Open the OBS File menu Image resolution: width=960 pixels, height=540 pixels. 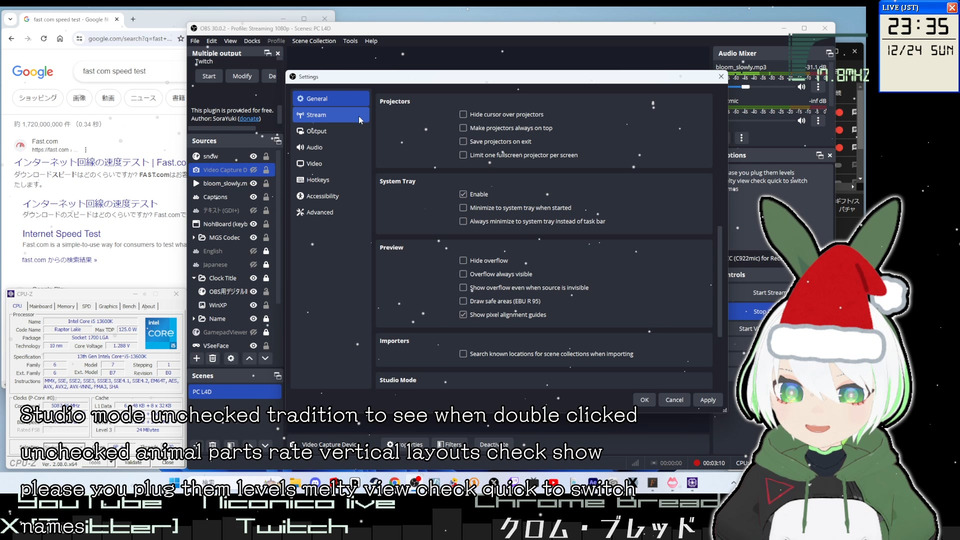coord(195,41)
